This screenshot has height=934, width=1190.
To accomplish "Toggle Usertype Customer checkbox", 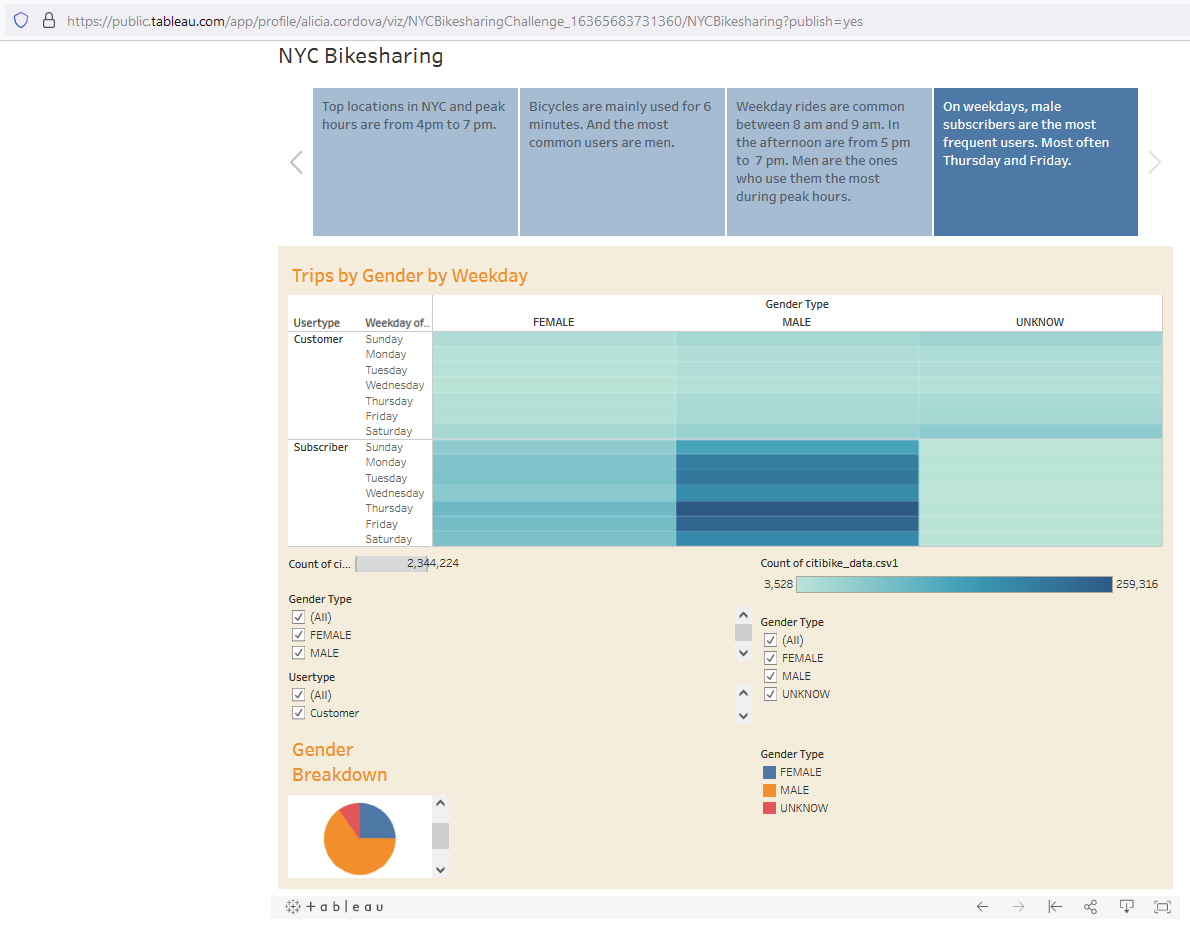I will click(x=298, y=713).
